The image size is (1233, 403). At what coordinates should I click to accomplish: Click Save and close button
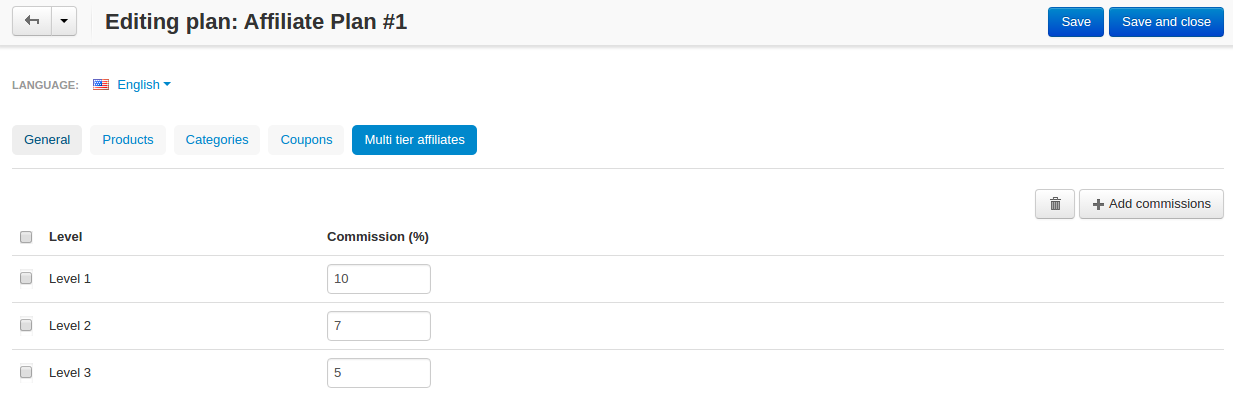[1166, 22]
